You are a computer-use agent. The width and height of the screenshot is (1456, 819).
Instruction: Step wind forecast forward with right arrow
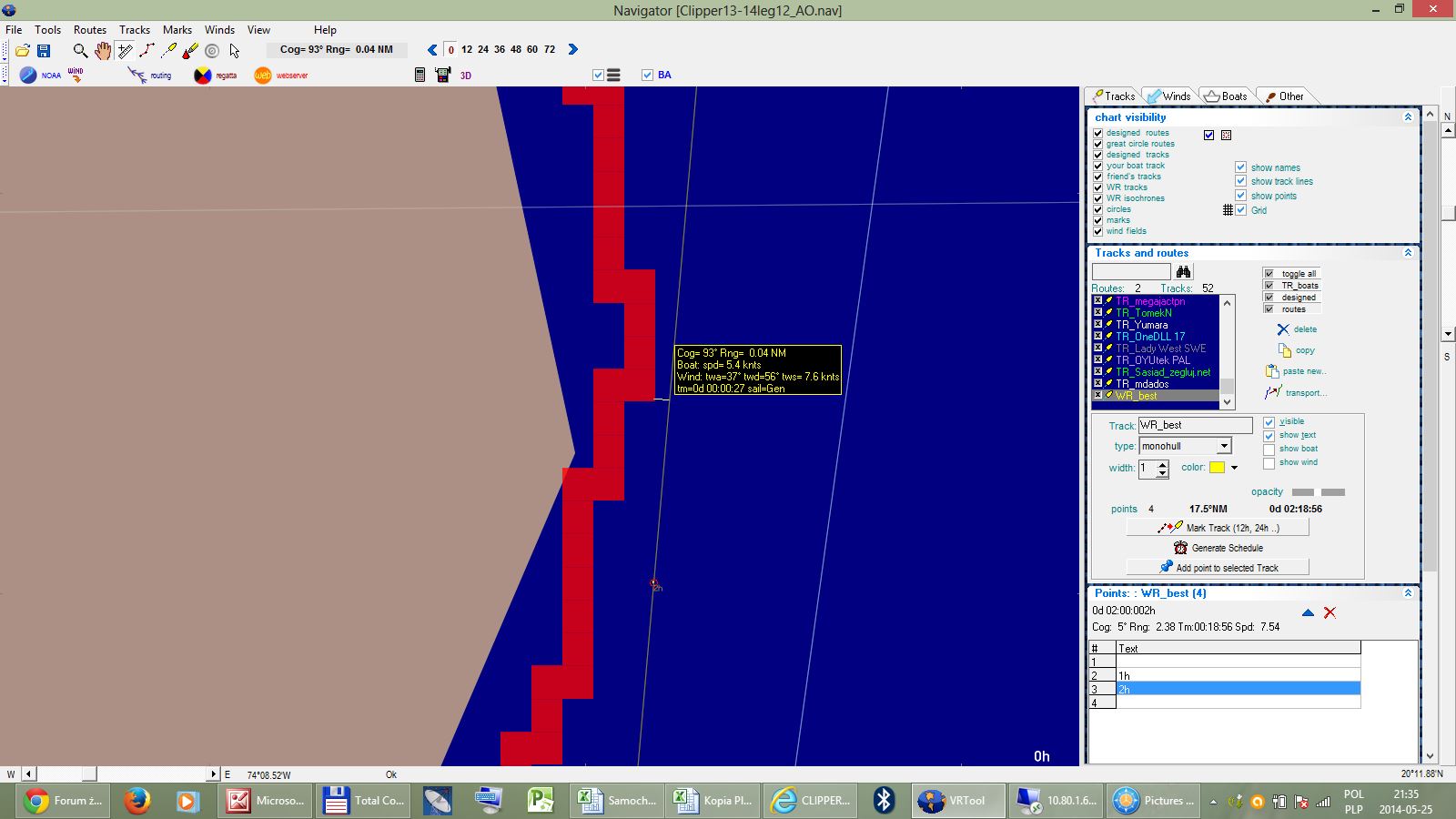point(572,49)
